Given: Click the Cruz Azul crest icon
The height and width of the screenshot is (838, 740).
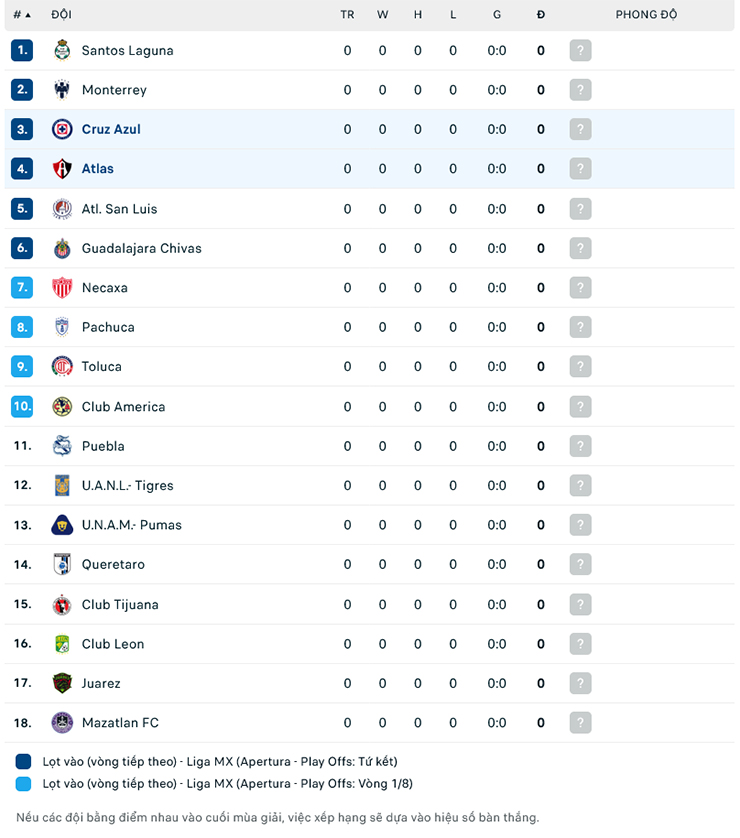Looking at the screenshot, I should tap(62, 129).
